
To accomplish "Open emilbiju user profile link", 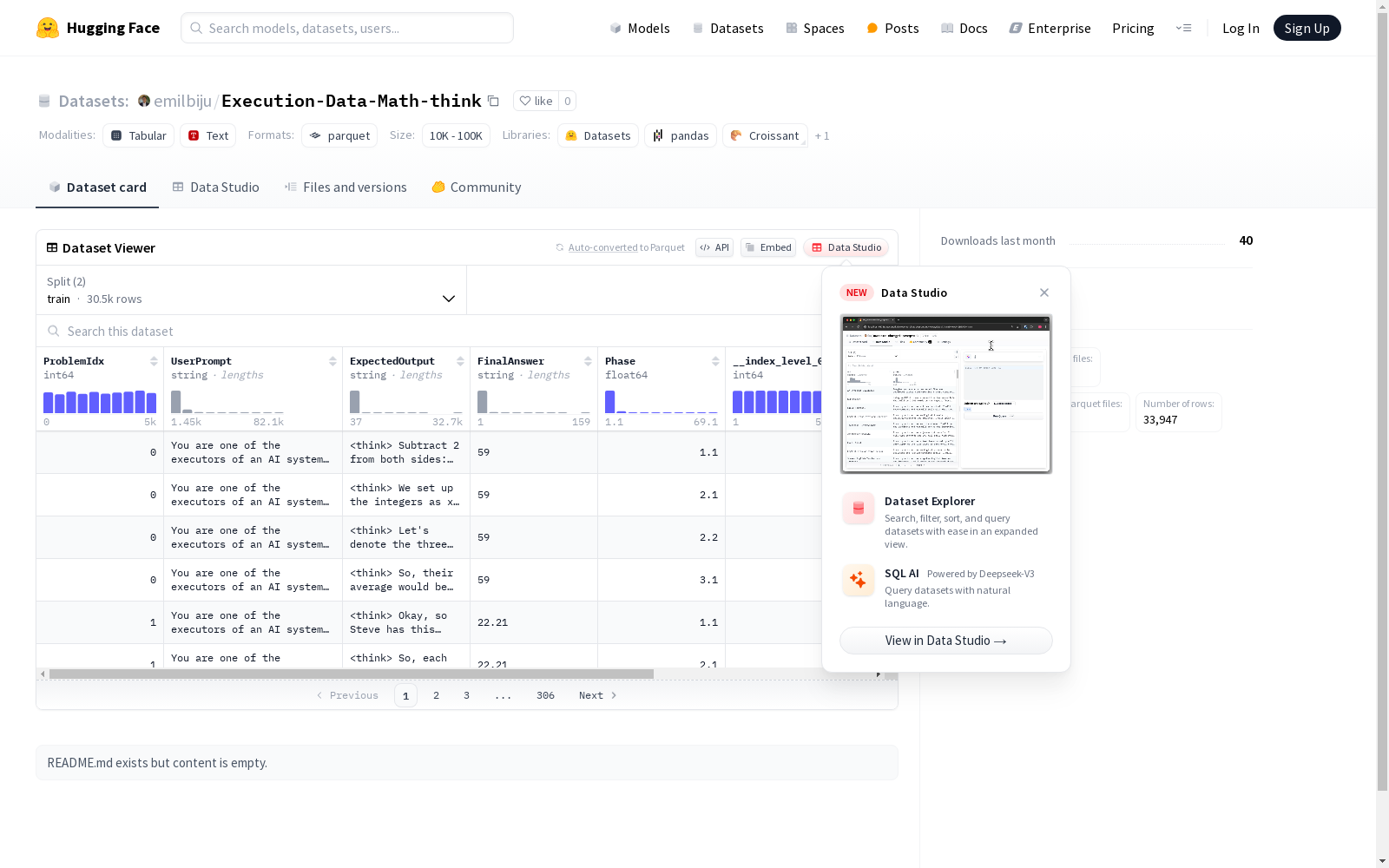I will [182, 101].
